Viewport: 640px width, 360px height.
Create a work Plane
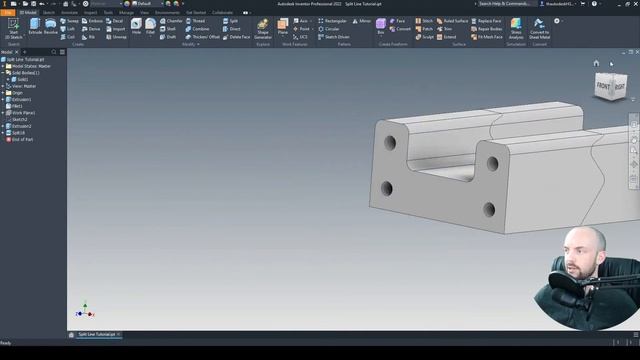pyautogui.click(x=282, y=27)
